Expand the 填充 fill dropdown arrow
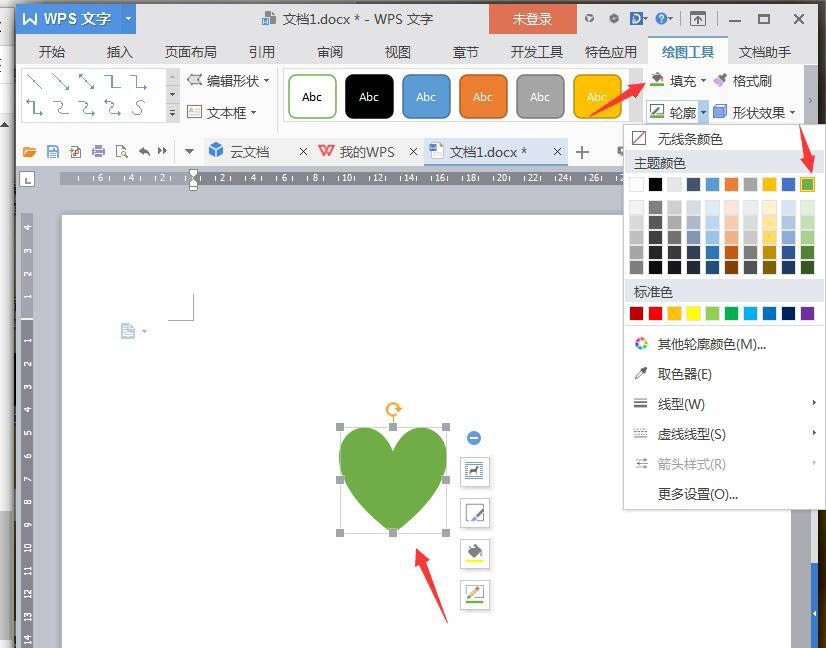The image size is (826, 648). (x=703, y=81)
